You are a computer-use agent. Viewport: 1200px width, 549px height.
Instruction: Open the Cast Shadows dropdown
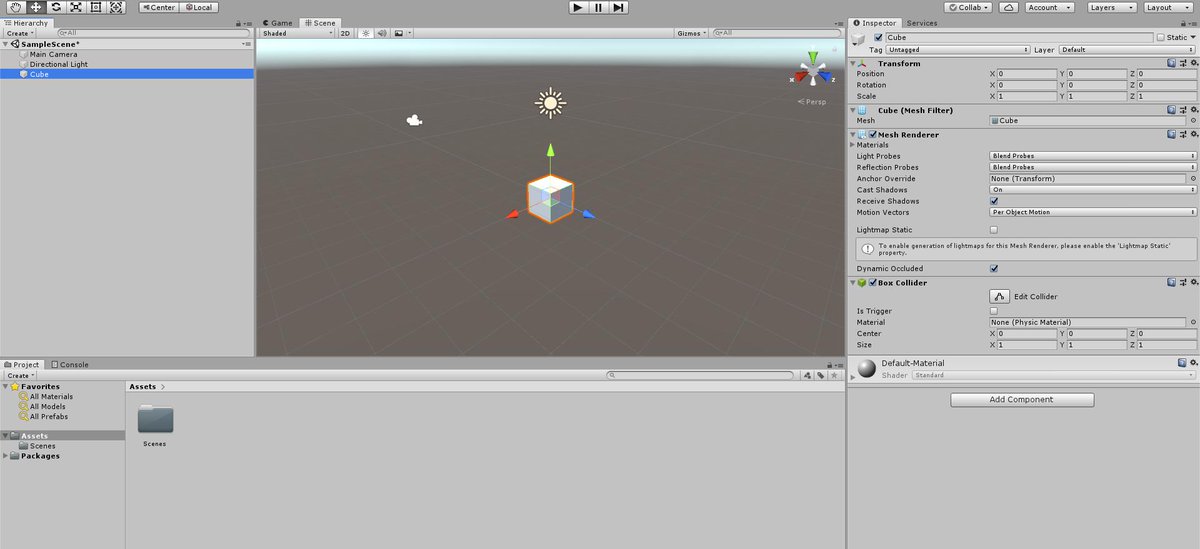(1093, 190)
